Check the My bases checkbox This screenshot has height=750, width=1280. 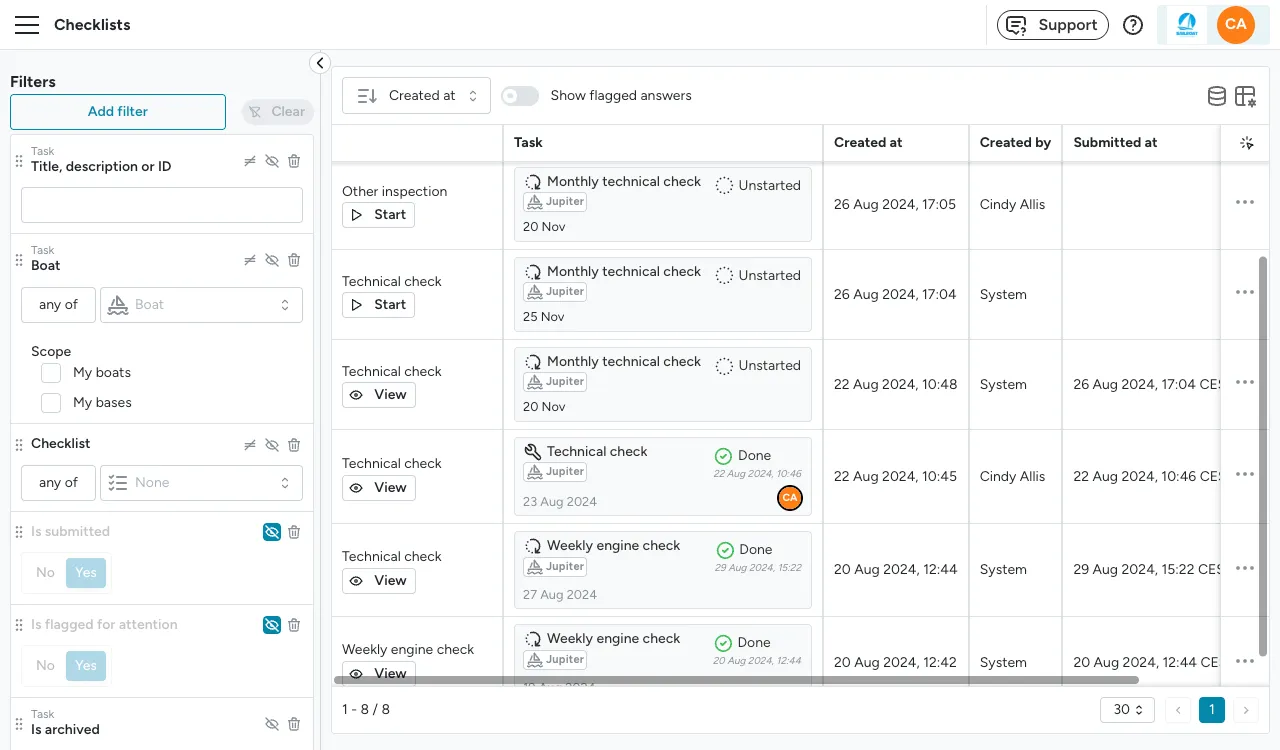click(x=51, y=403)
